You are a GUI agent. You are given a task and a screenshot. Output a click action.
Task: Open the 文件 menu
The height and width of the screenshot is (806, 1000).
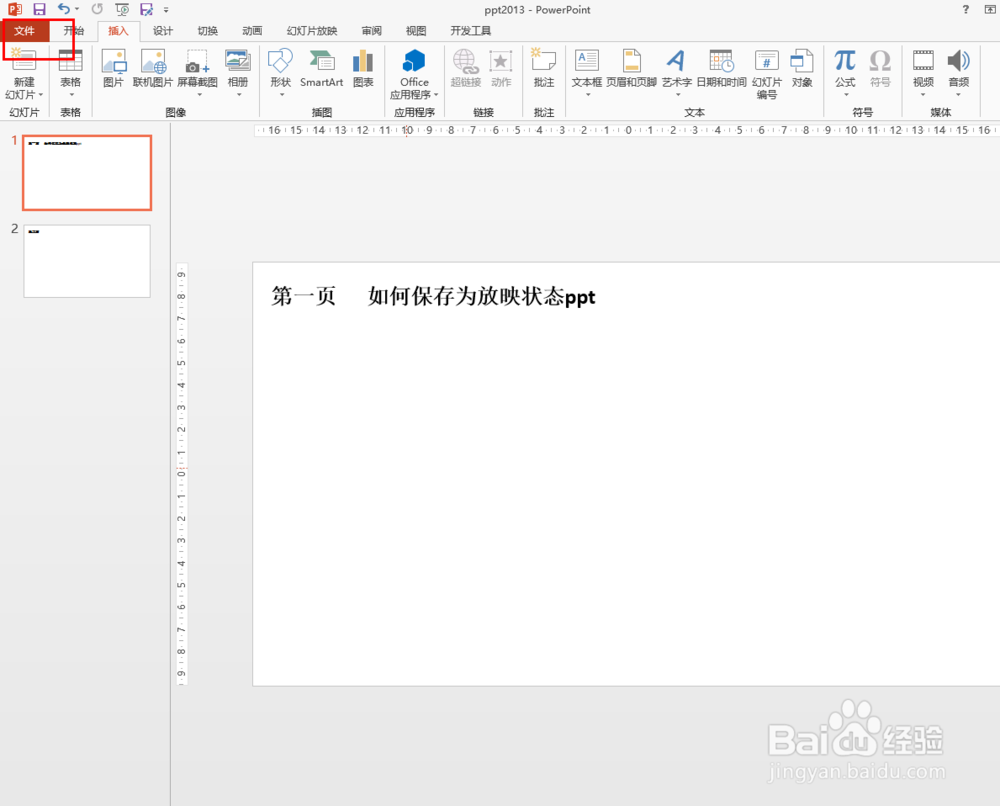tap(27, 30)
